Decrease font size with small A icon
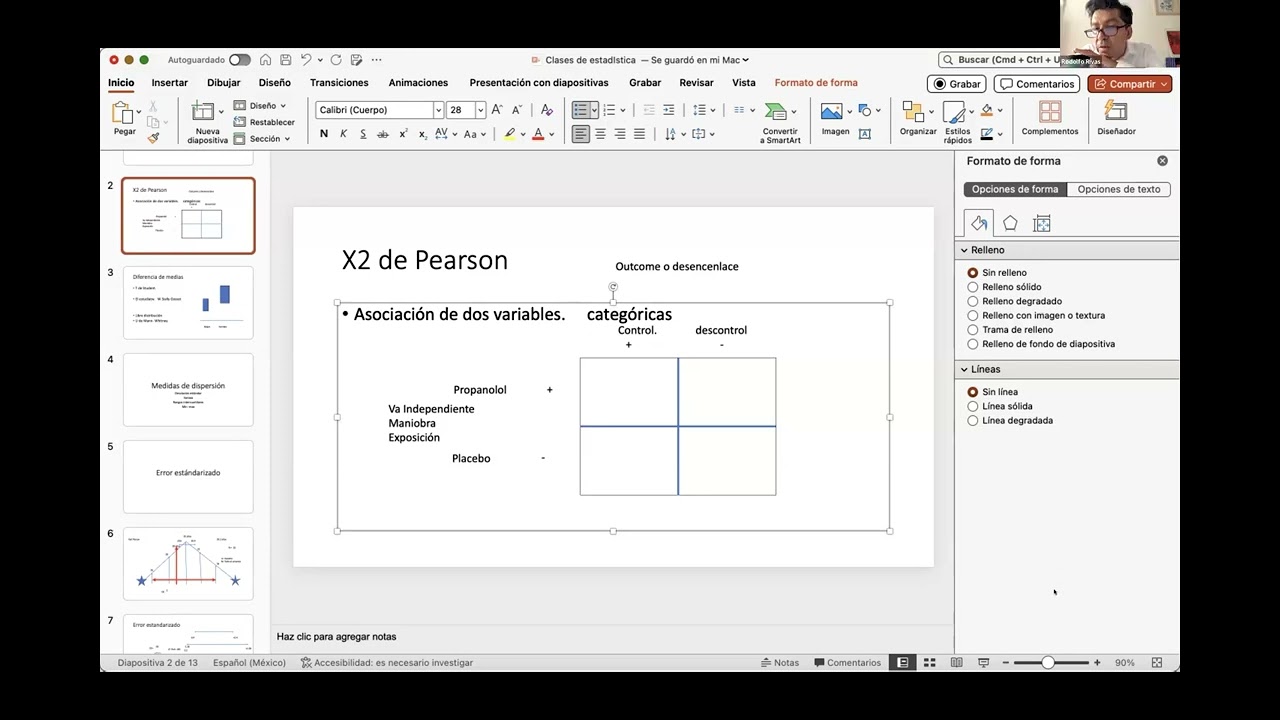Screen dimensions: 1280x720 pos(517,110)
